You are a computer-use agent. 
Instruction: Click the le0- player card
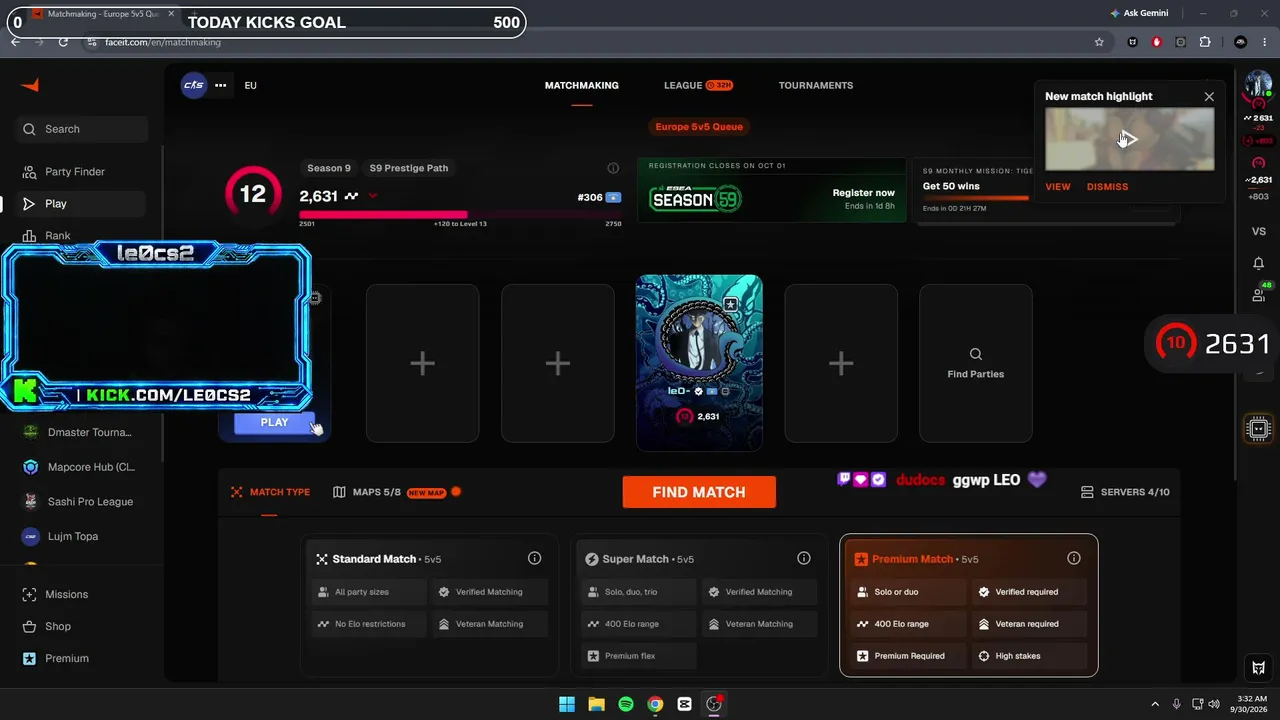click(x=699, y=363)
